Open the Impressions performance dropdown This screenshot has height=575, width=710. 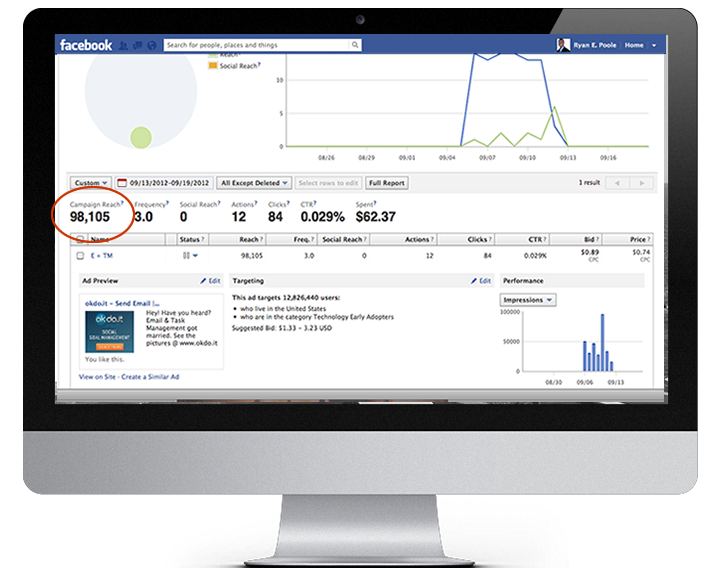pos(528,300)
